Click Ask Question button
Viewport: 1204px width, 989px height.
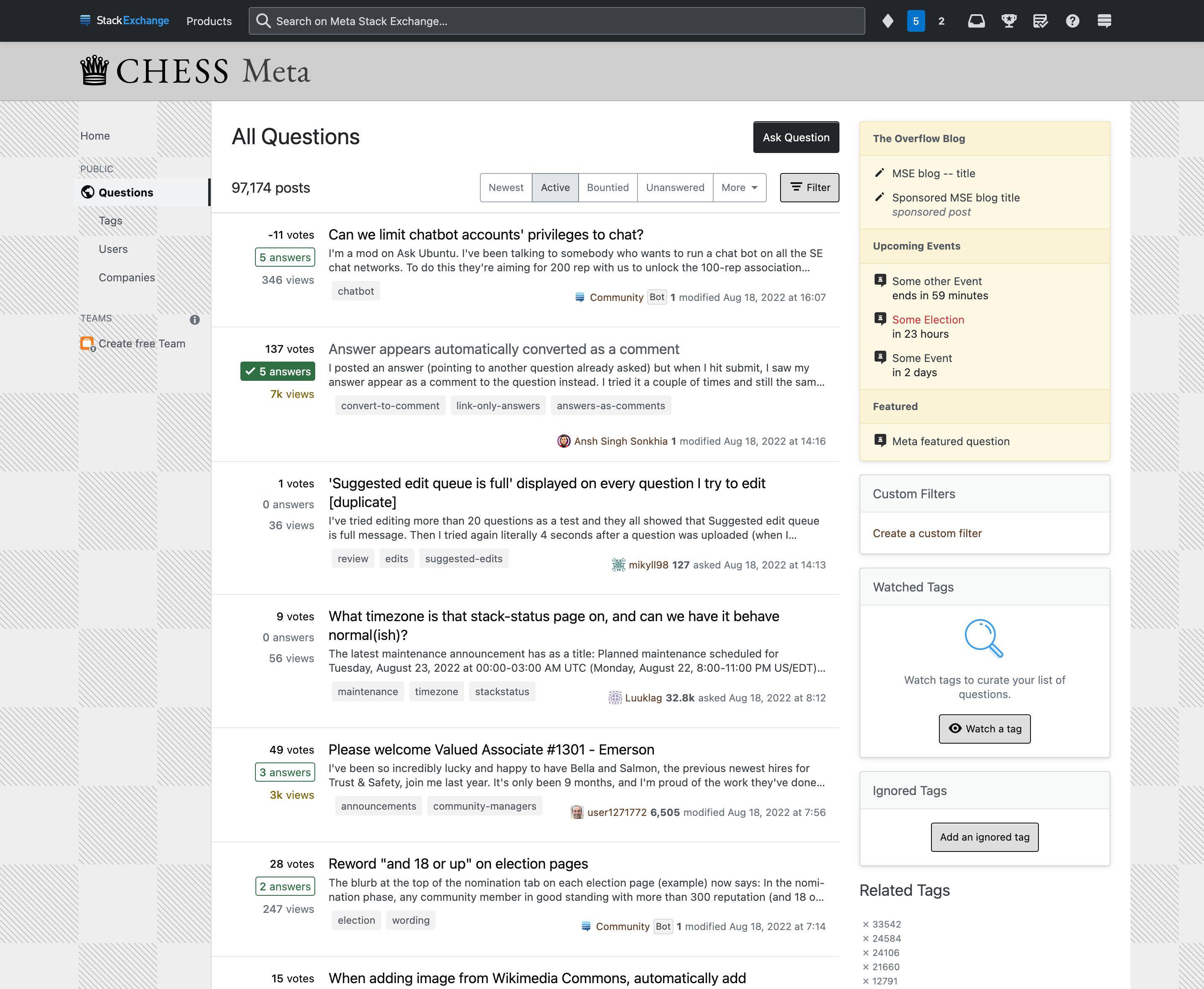[x=797, y=138]
